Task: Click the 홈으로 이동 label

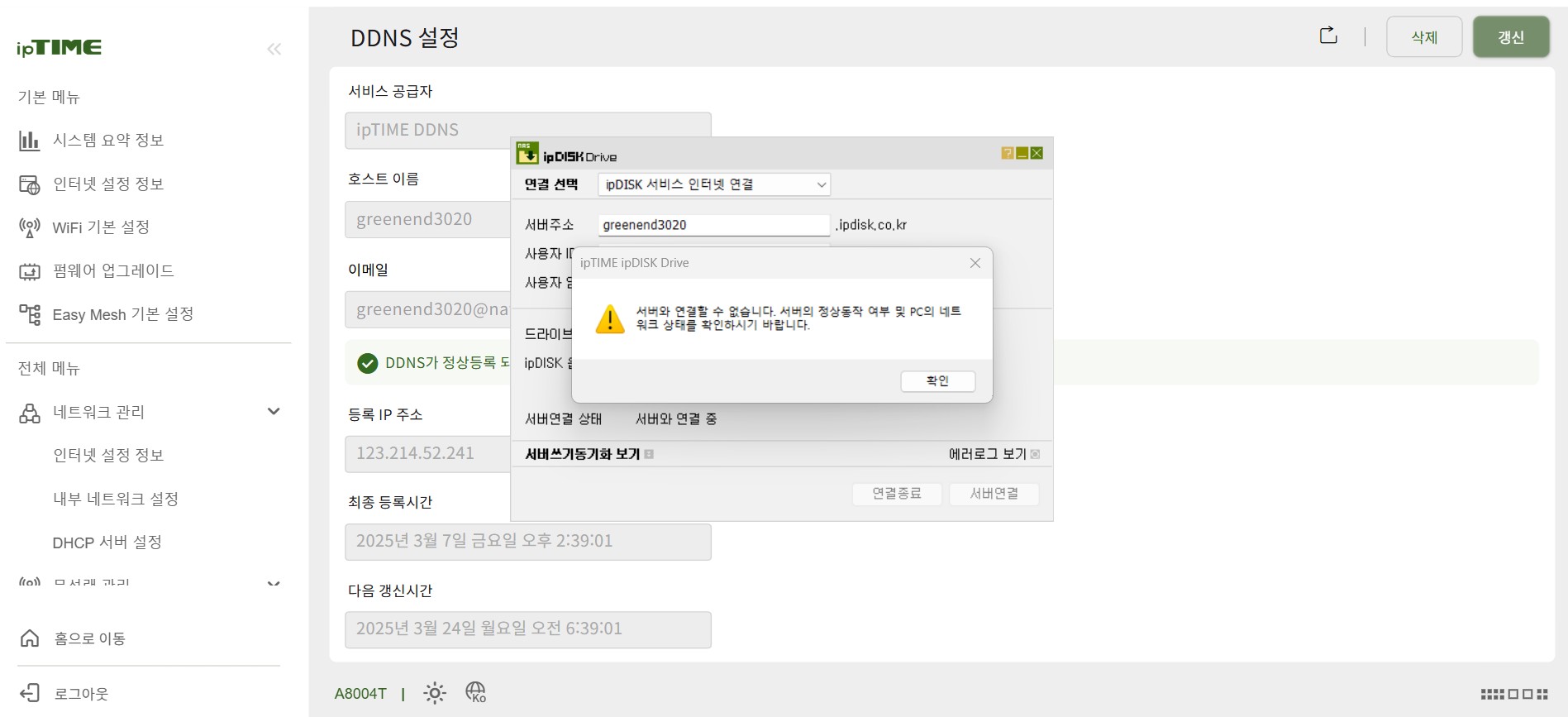Action: pyautogui.click(x=90, y=638)
